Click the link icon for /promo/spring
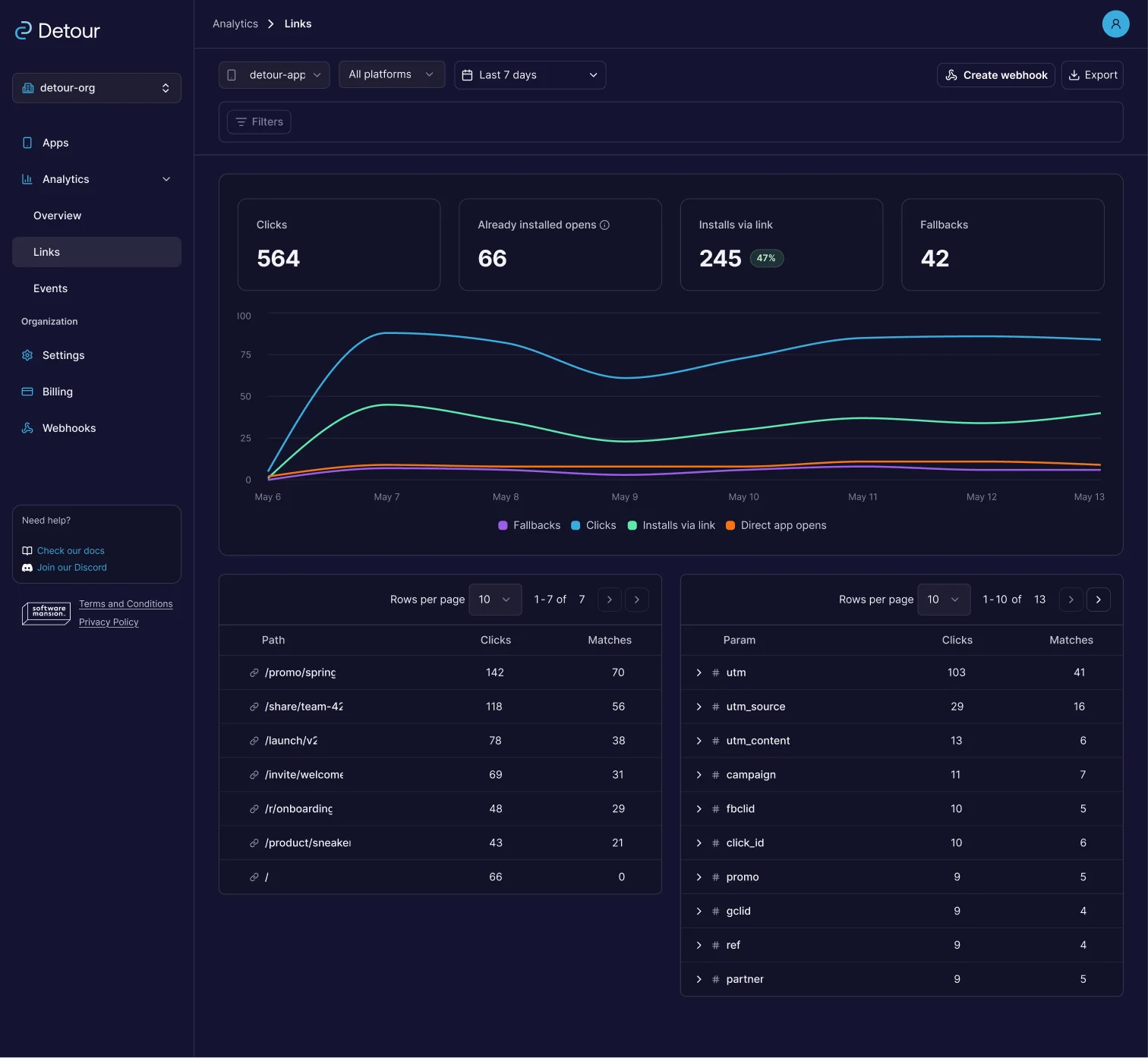The height and width of the screenshot is (1058, 1148). pos(254,672)
